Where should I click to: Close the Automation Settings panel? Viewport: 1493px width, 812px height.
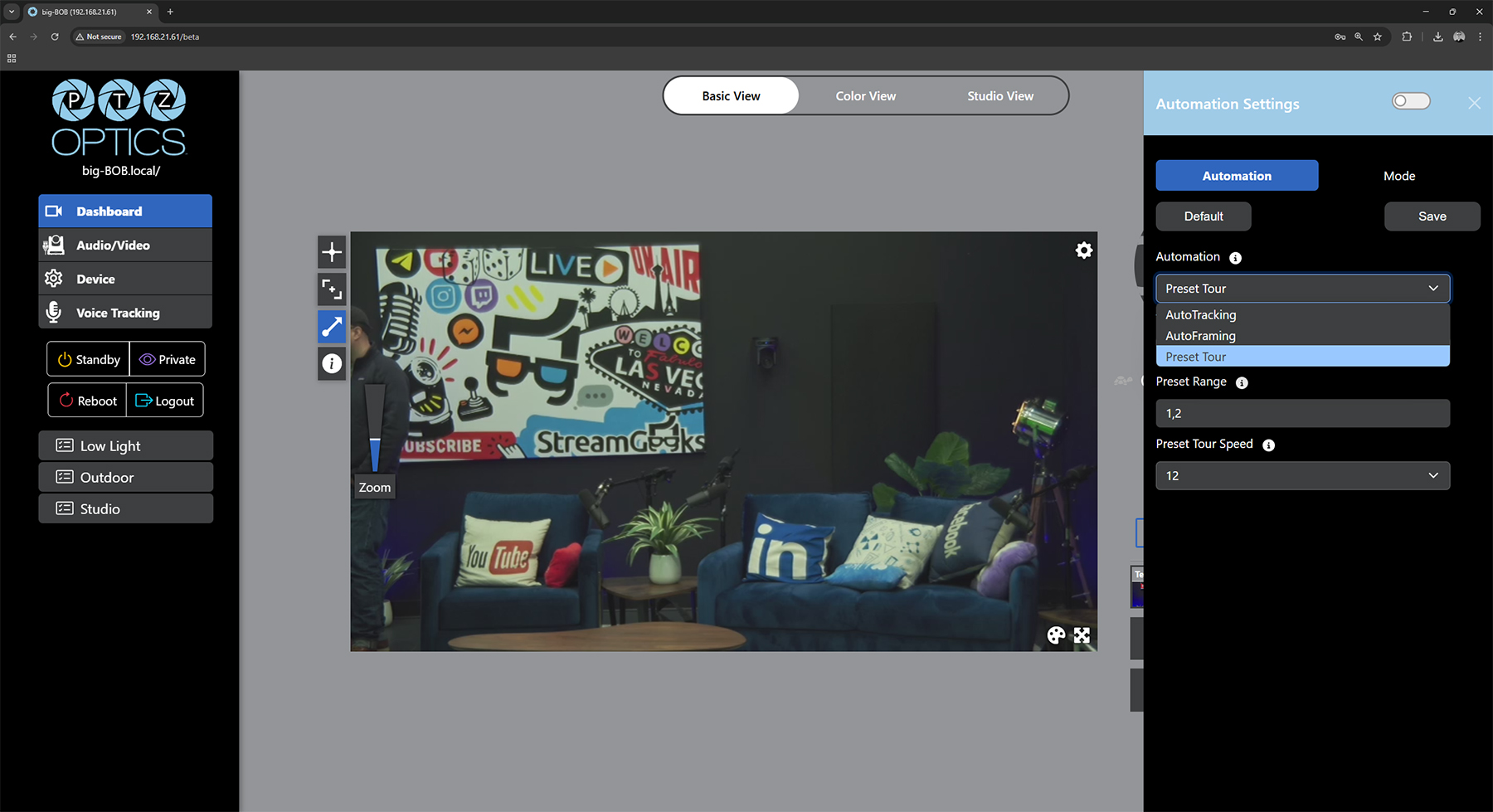click(1474, 103)
